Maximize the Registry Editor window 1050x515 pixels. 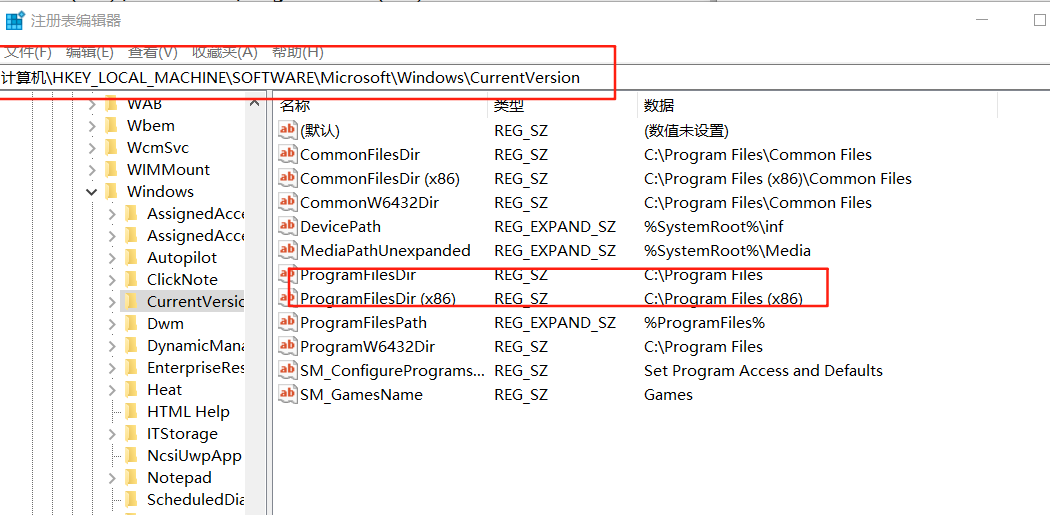[1039, 20]
